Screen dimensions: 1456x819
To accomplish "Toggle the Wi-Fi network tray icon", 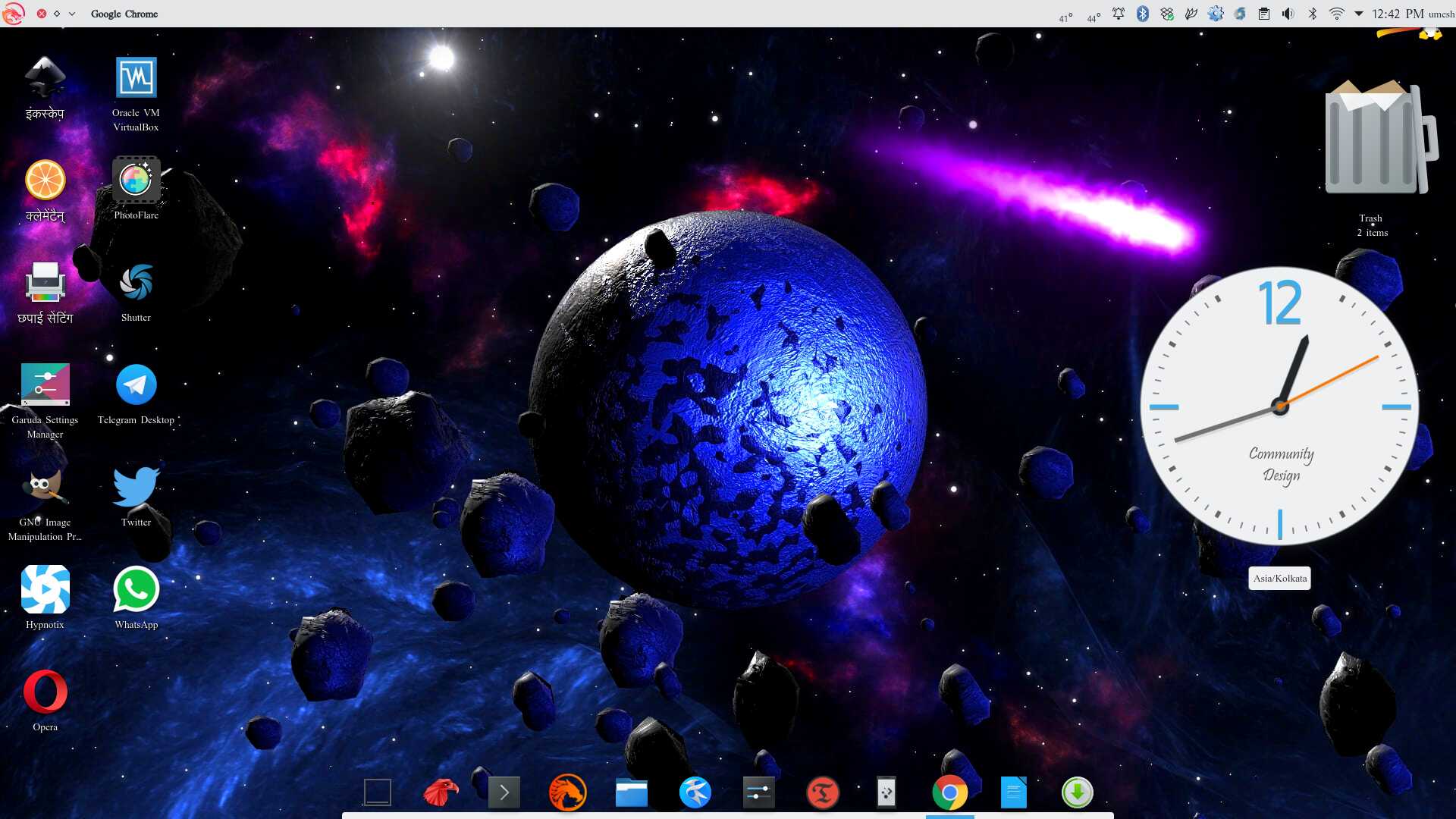I will pos(1336,14).
